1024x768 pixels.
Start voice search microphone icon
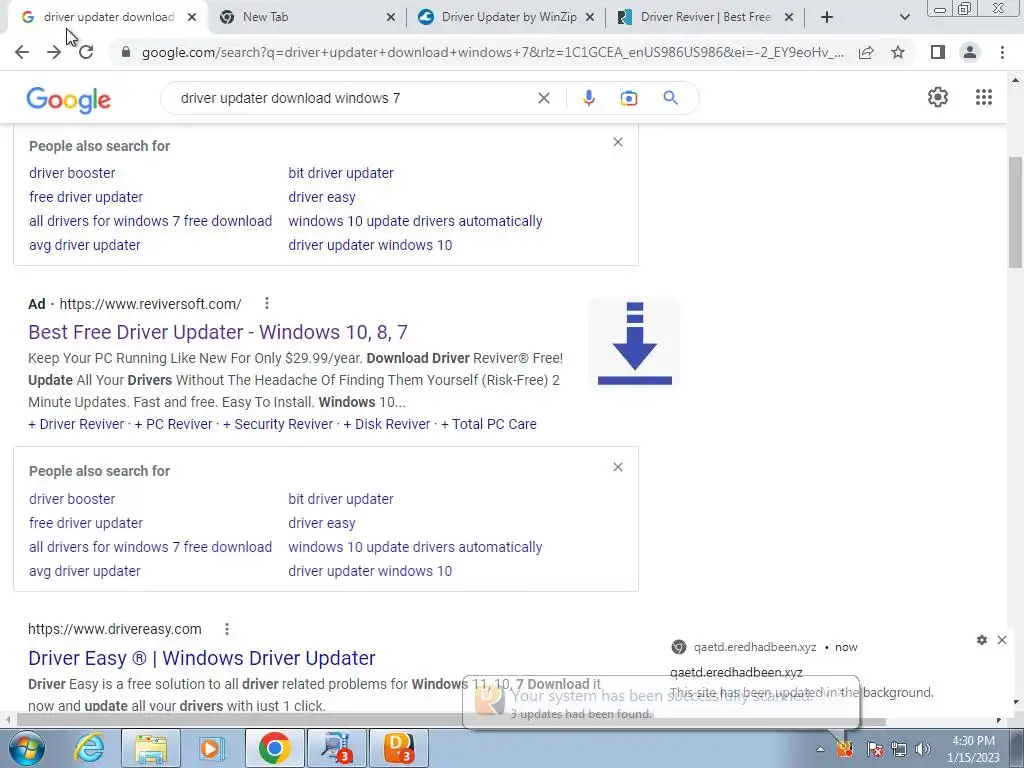tap(588, 98)
